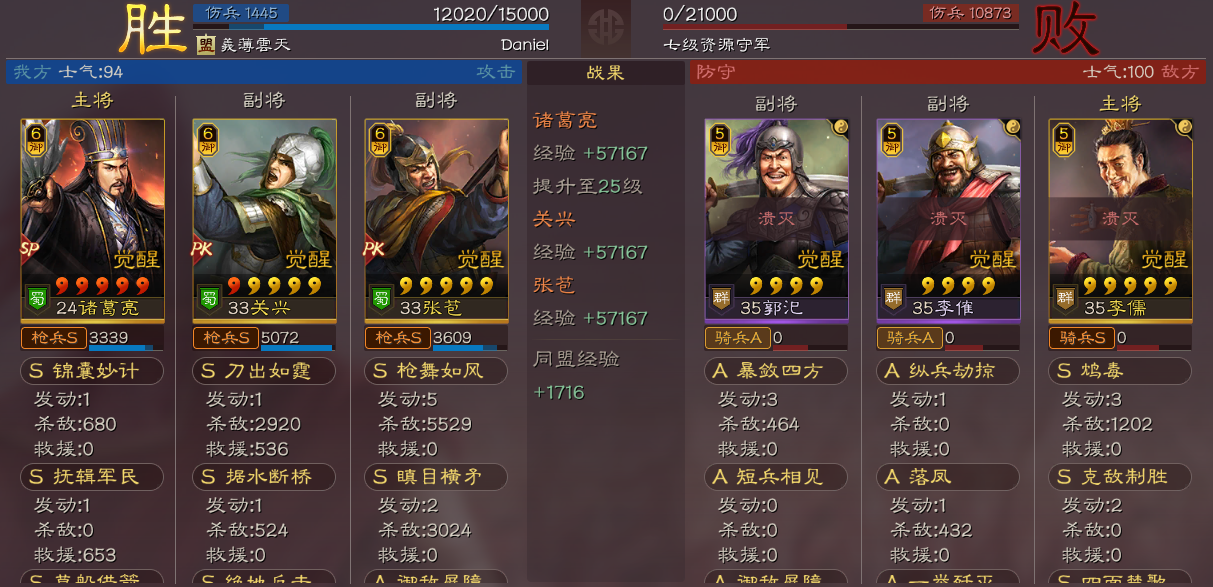Click the level 5 banner on 李傕 card
Viewport: 1213px width, 587px height.
coord(890,139)
